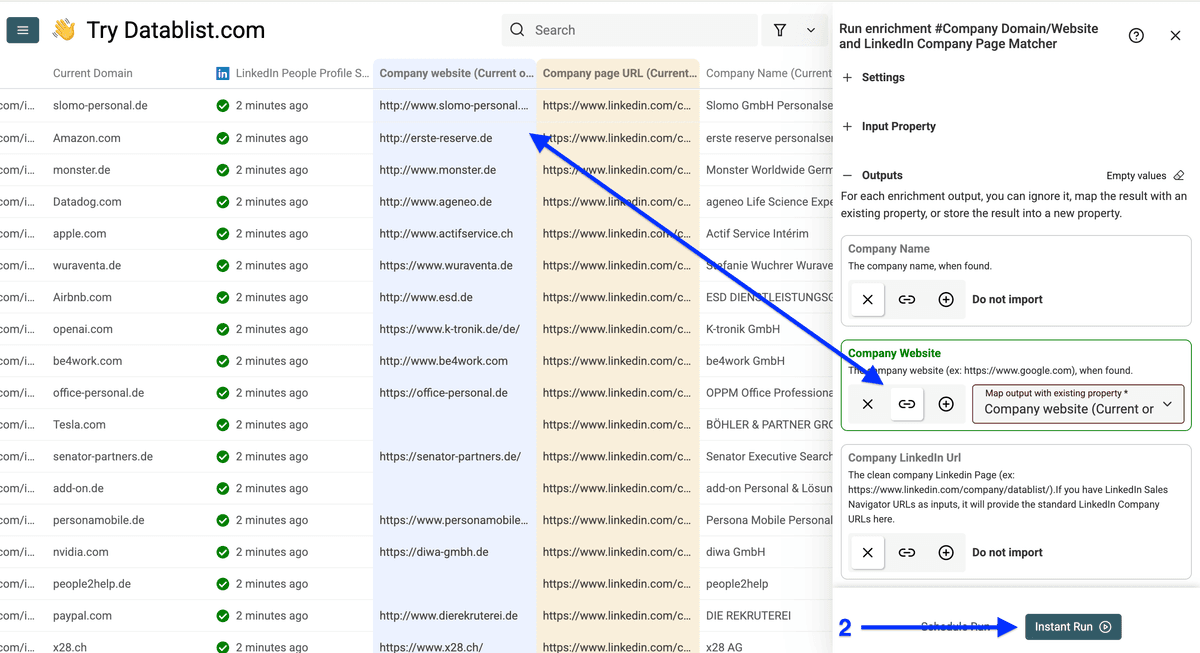This screenshot has width=1200, height=653.
Task: Click the filter funnel icon
Action: coord(780,30)
